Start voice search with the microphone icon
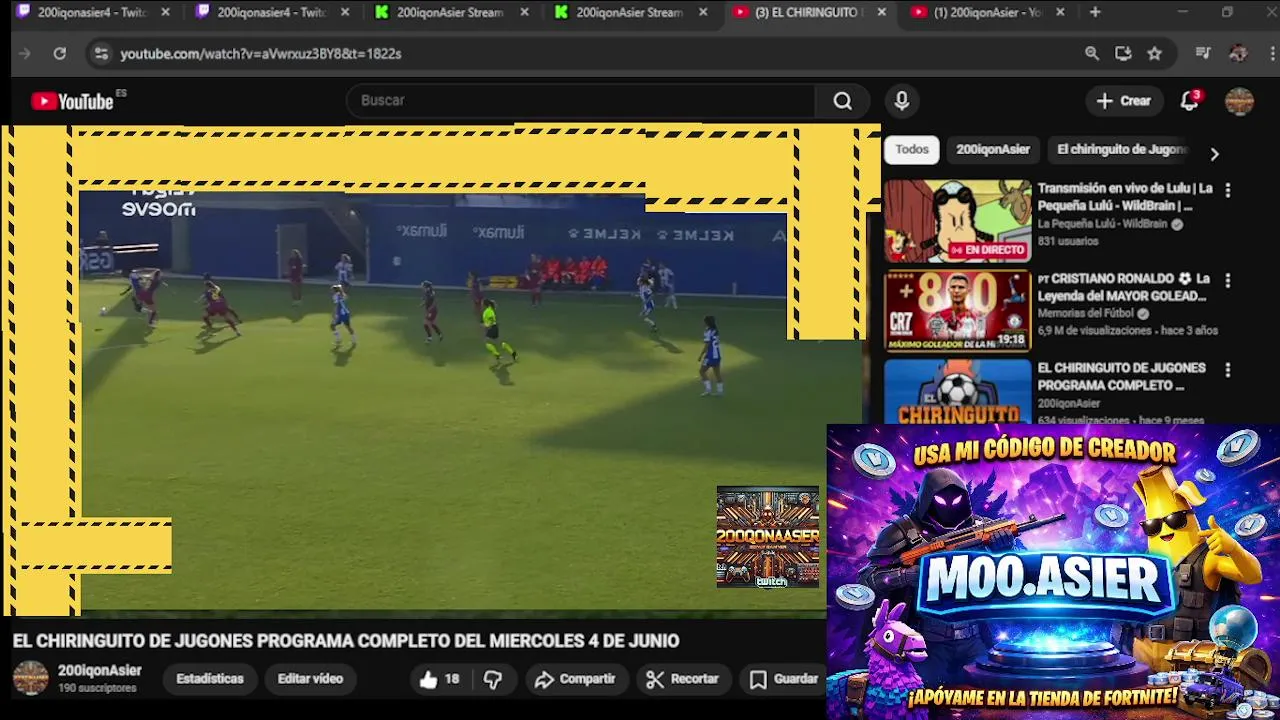Image resolution: width=1280 pixels, height=720 pixels. pyautogui.click(x=901, y=101)
